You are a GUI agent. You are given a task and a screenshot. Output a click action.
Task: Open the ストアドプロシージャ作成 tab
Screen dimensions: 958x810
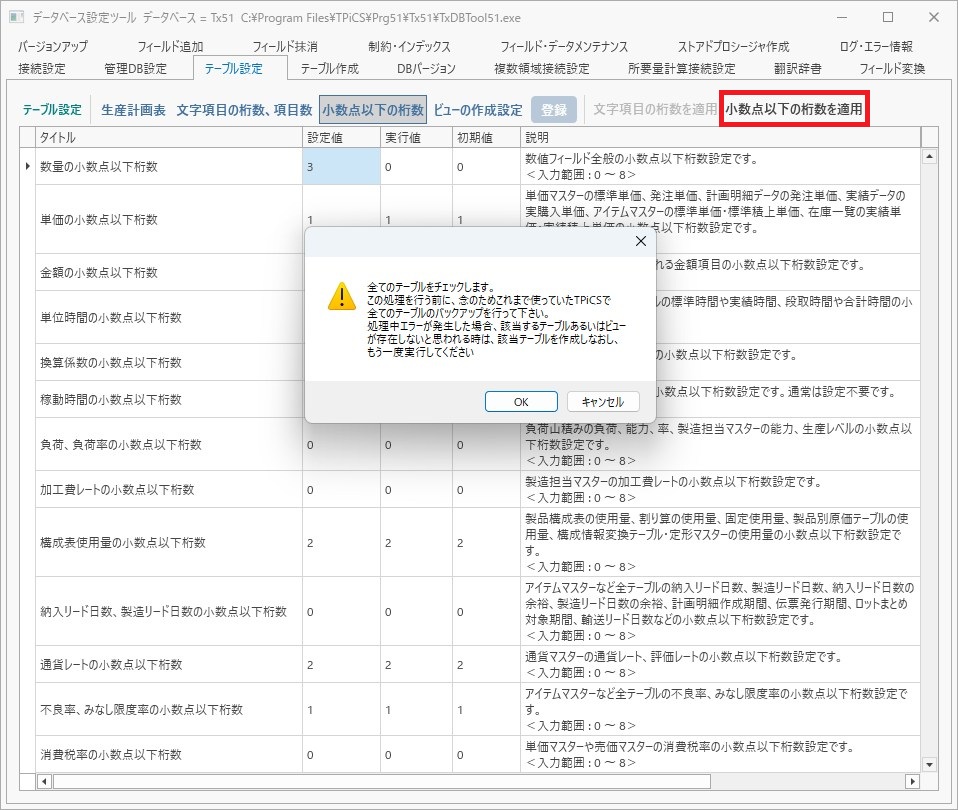(733, 46)
